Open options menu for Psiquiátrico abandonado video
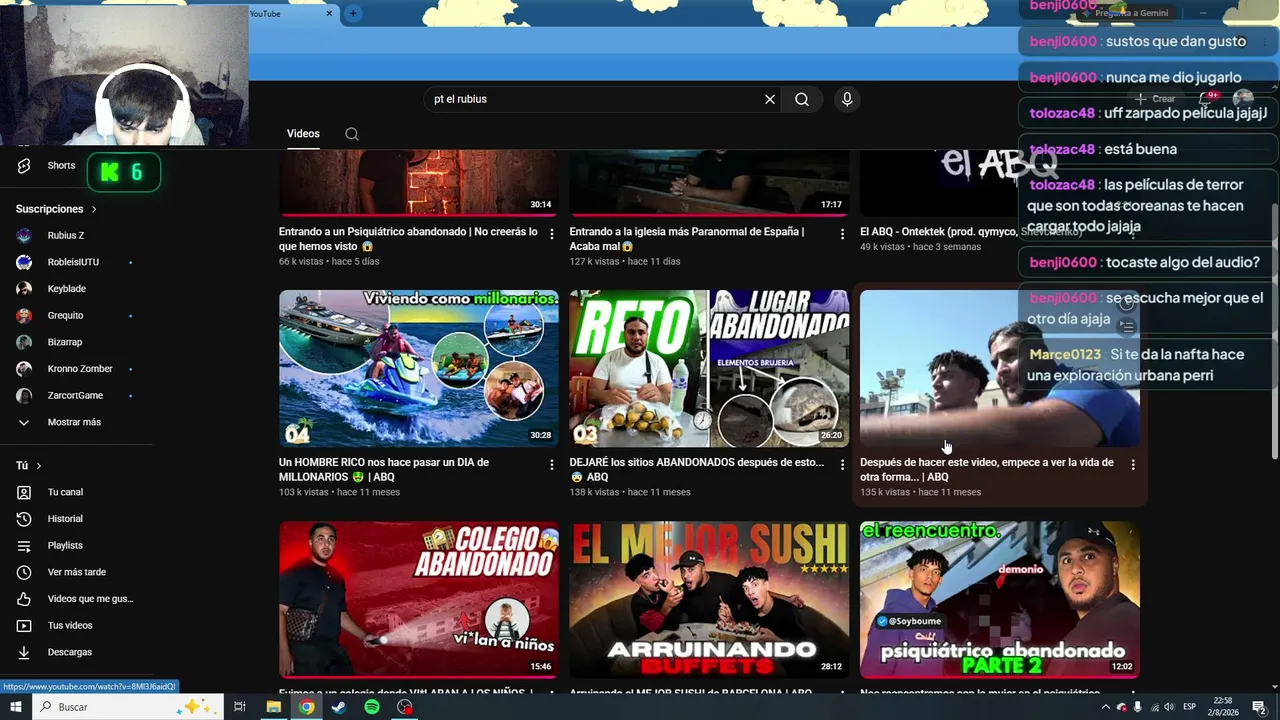 (551, 234)
